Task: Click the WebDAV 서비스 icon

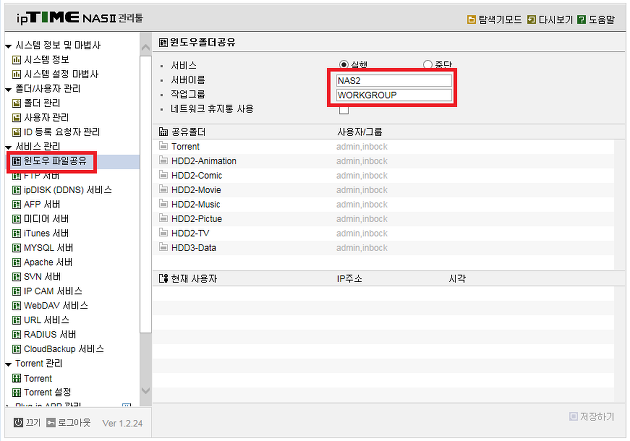Action: coord(16,306)
